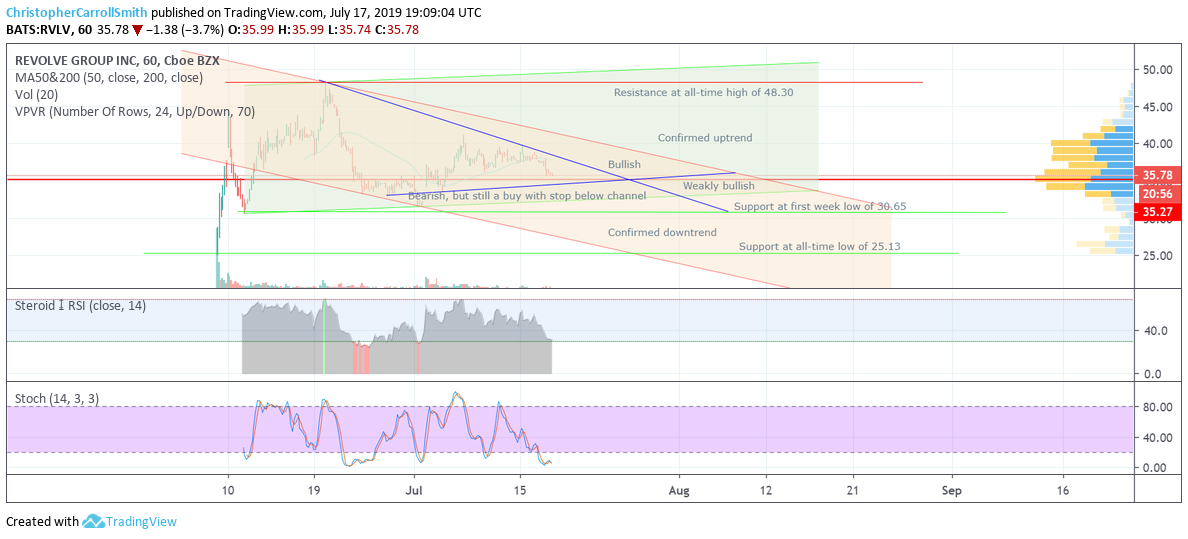This screenshot has height=539, width=1188.
Task: Select the 'Weakly bullish' annotation
Action: tap(718, 186)
